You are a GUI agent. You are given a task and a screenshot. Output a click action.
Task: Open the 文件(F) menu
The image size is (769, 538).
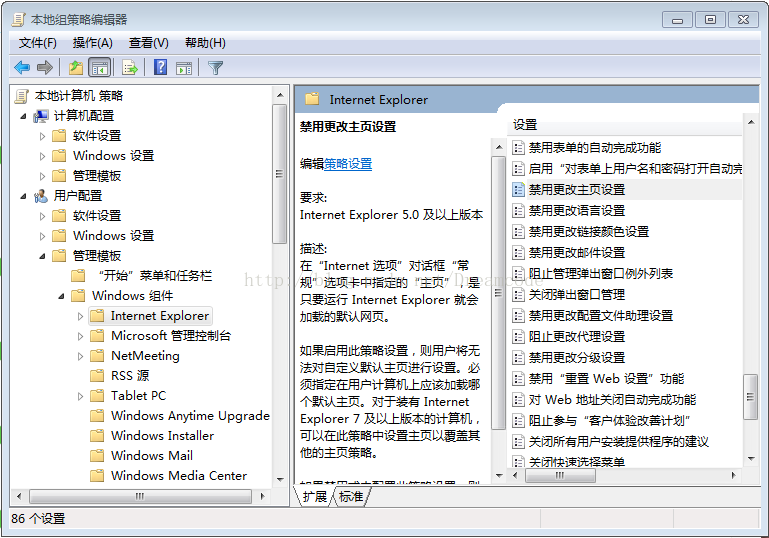[37, 43]
